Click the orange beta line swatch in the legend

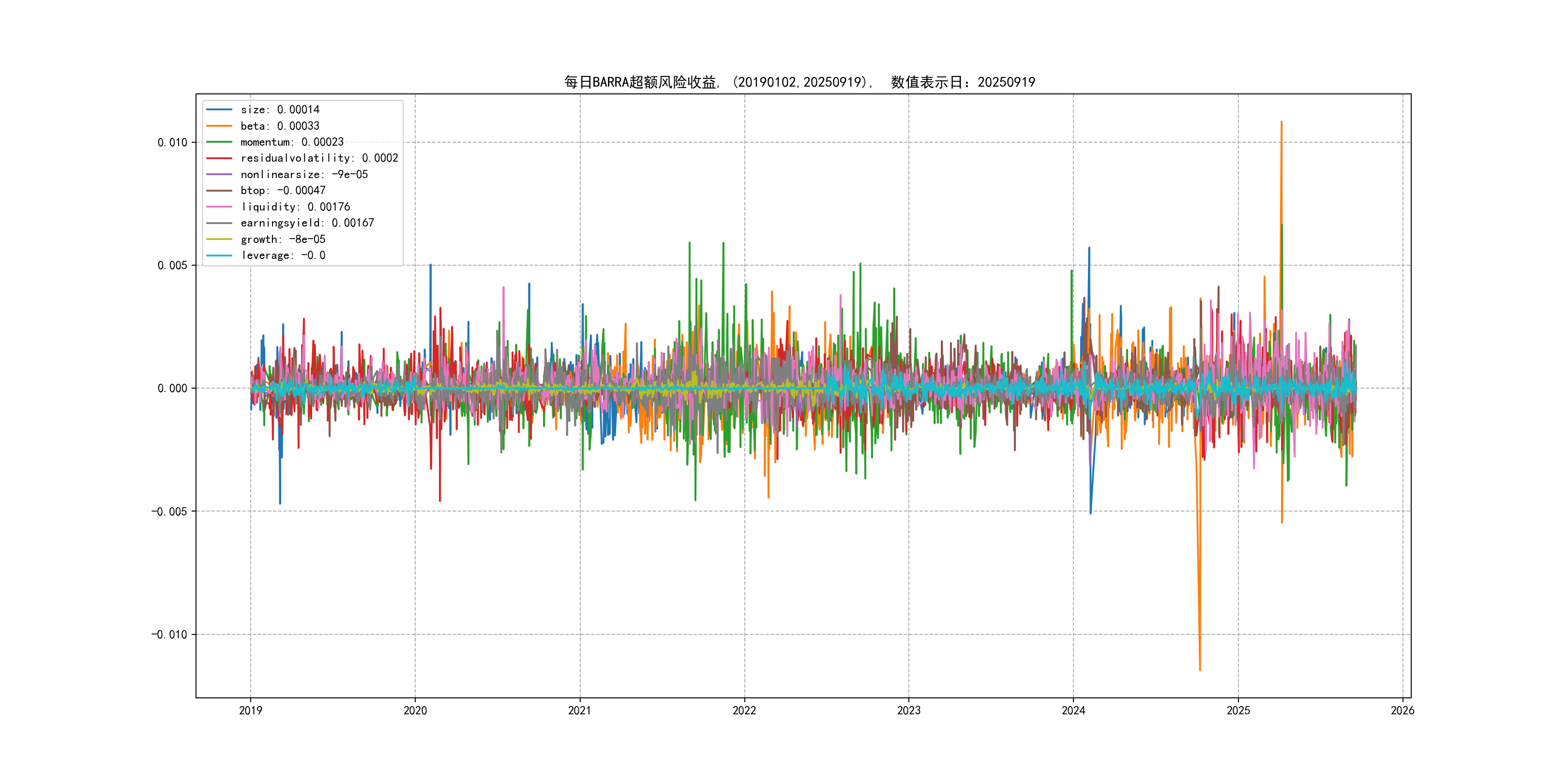coord(219,126)
